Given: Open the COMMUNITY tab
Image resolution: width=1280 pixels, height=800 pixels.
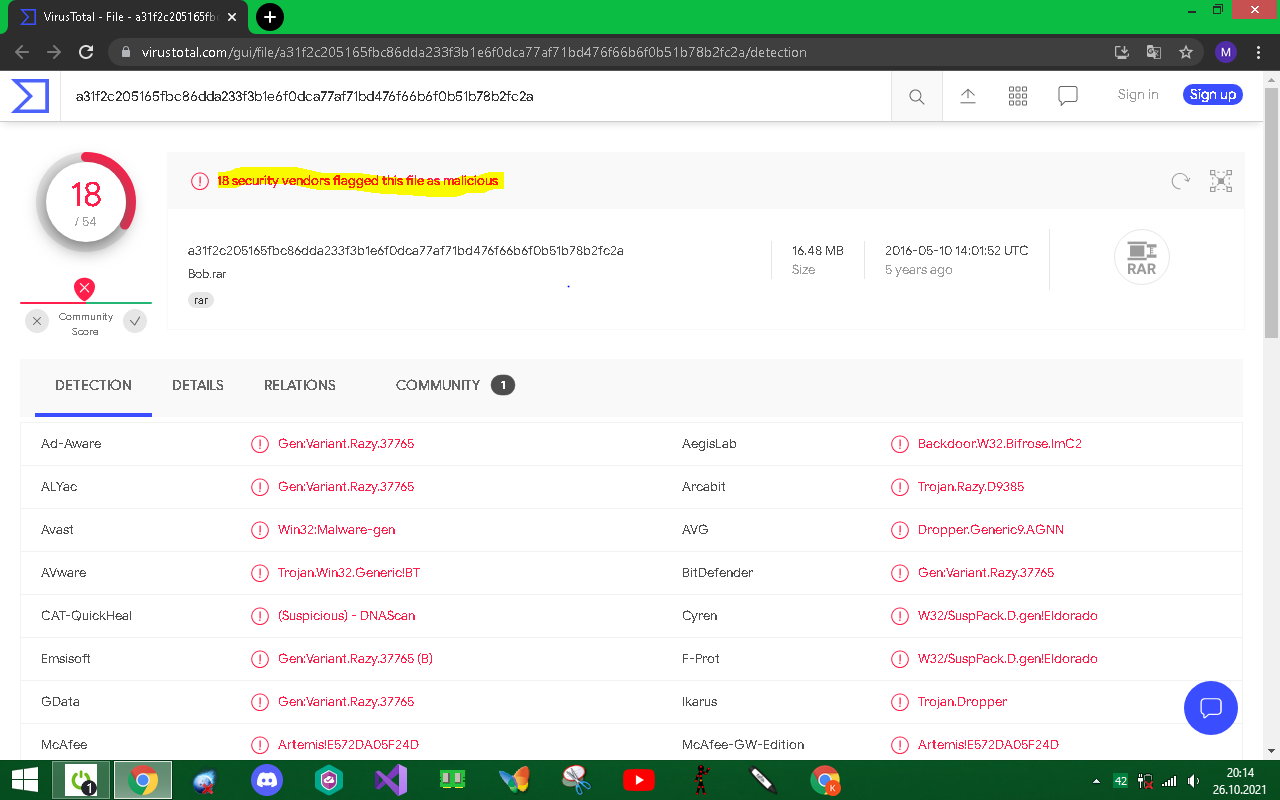Looking at the screenshot, I should 455,385.
